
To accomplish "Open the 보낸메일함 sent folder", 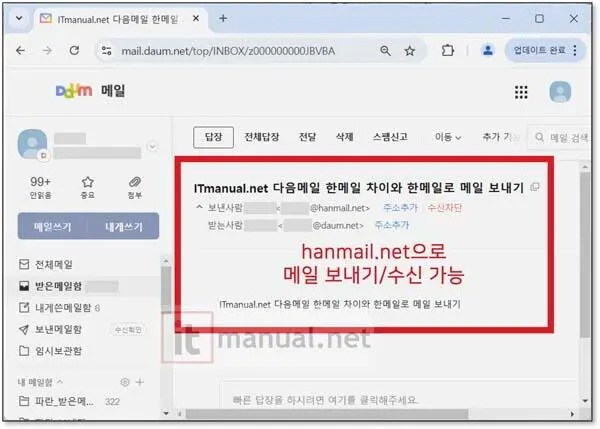I will pos(51,329).
